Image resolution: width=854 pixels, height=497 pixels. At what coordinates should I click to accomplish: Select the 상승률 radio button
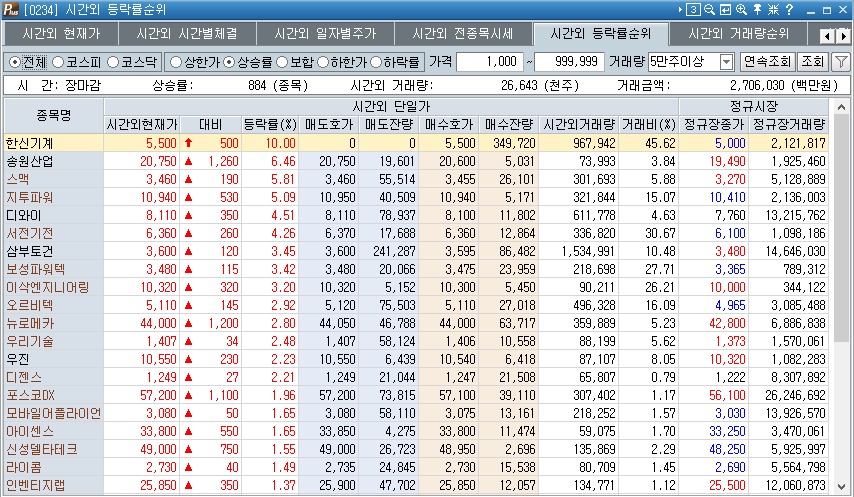click(x=229, y=62)
